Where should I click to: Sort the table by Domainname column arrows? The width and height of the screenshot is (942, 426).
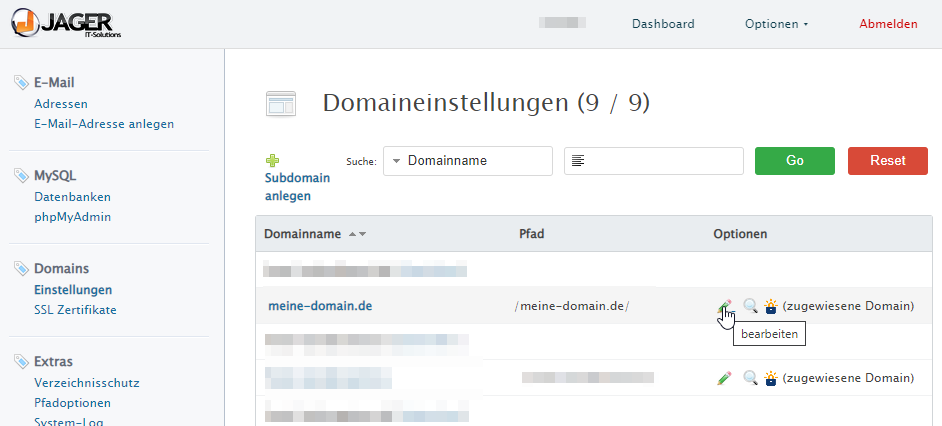pyautogui.click(x=357, y=234)
